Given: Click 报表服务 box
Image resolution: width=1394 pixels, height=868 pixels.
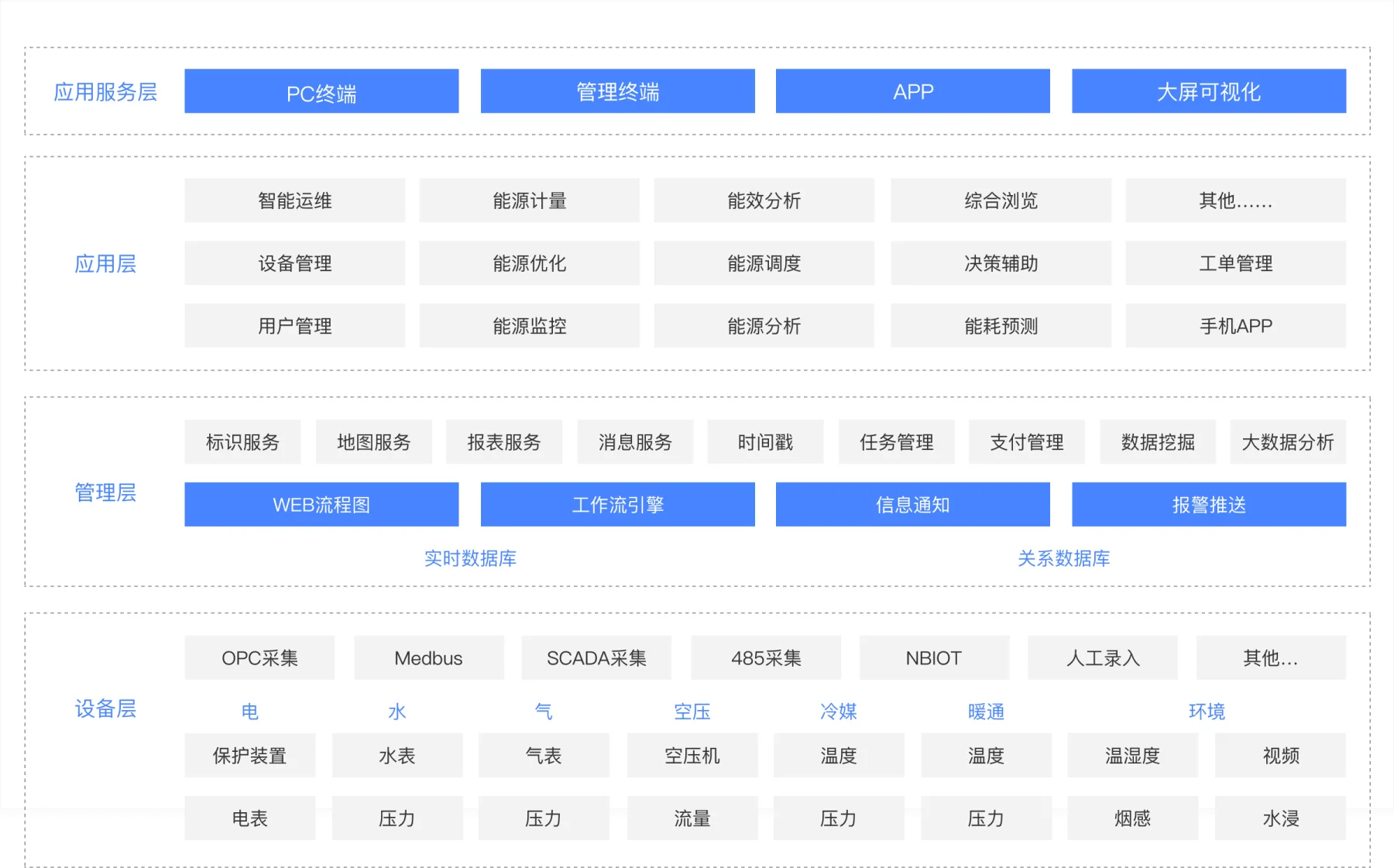Looking at the screenshot, I should [504, 442].
